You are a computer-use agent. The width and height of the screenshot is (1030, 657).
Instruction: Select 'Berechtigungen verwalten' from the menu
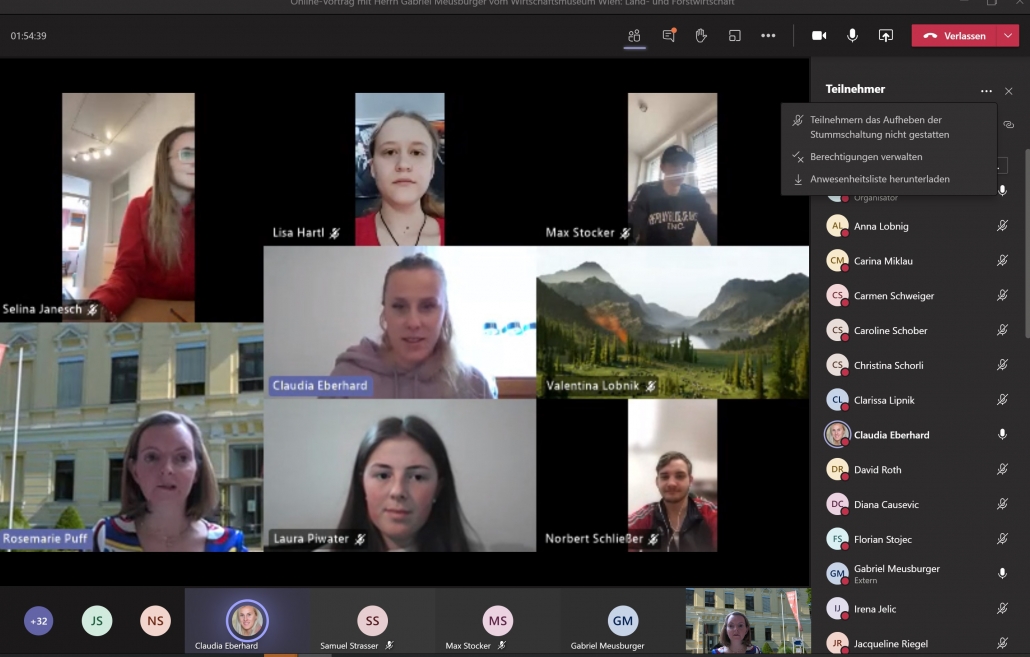(x=866, y=157)
